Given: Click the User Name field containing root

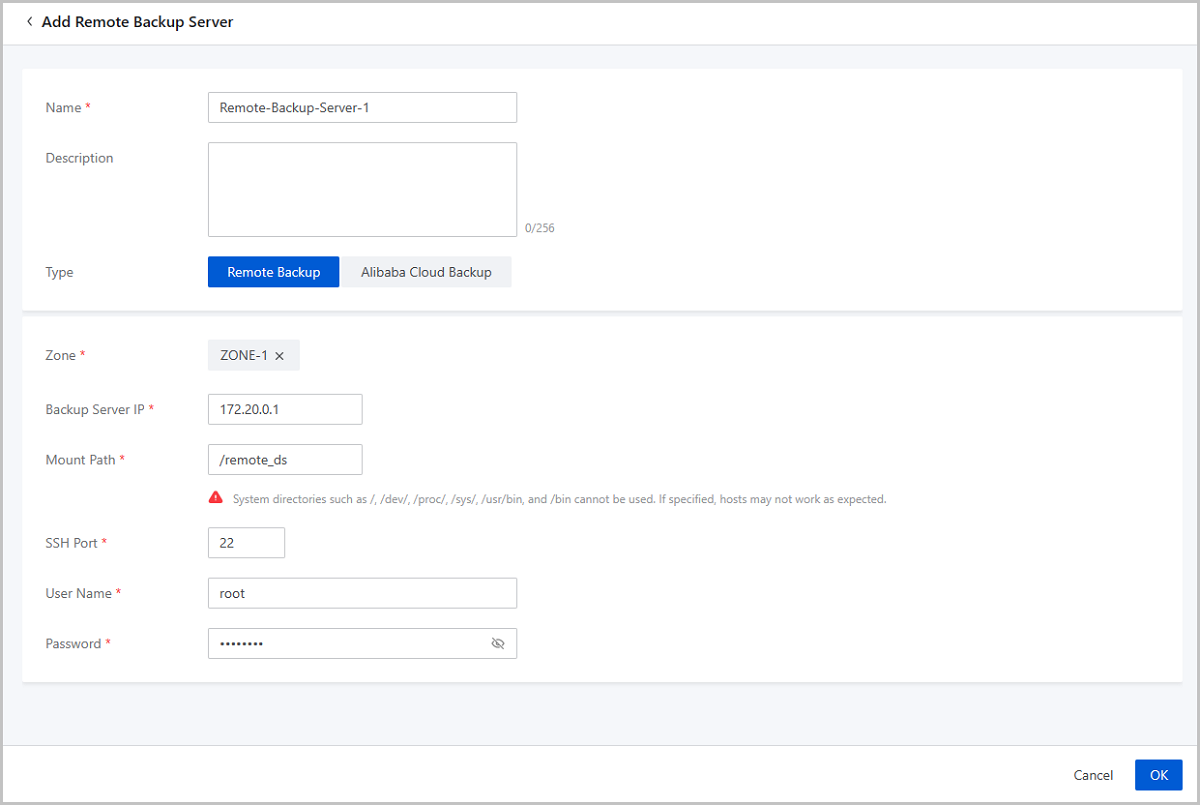Looking at the screenshot, I should click(362, 593).
